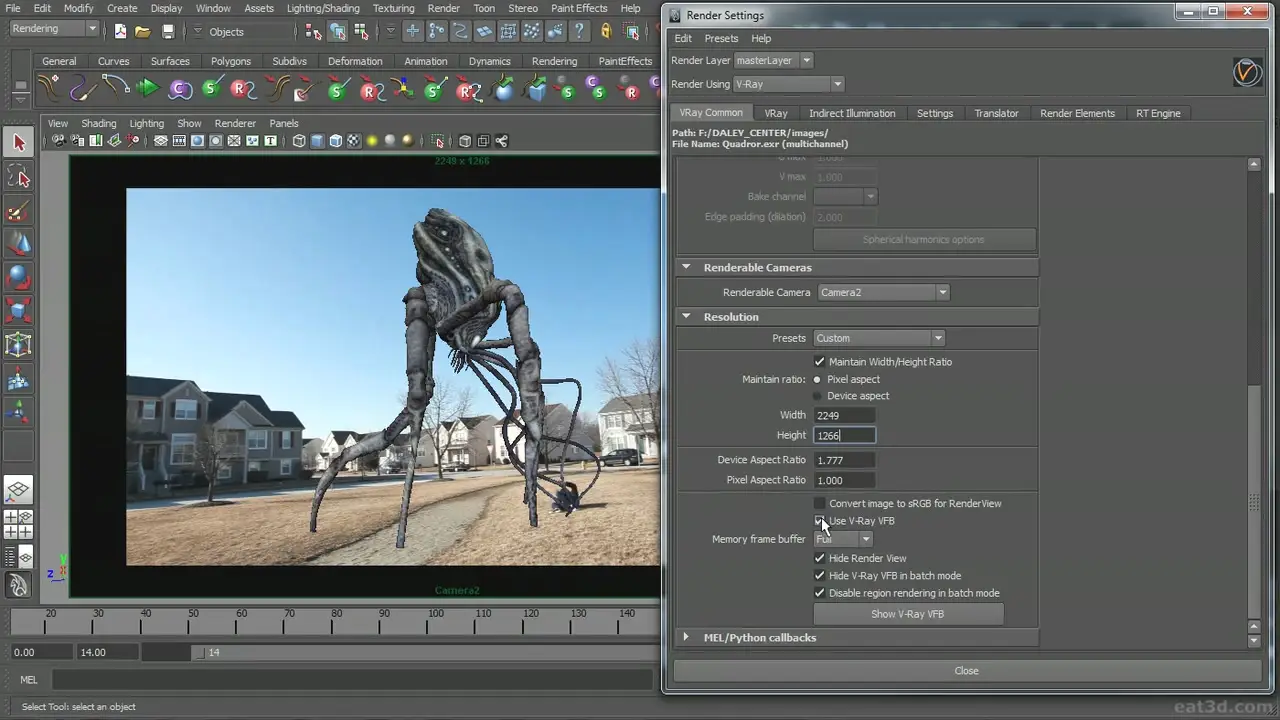
Task: Toggle Hide V-Ray VFB in batch mode
Action: [820, 576]
